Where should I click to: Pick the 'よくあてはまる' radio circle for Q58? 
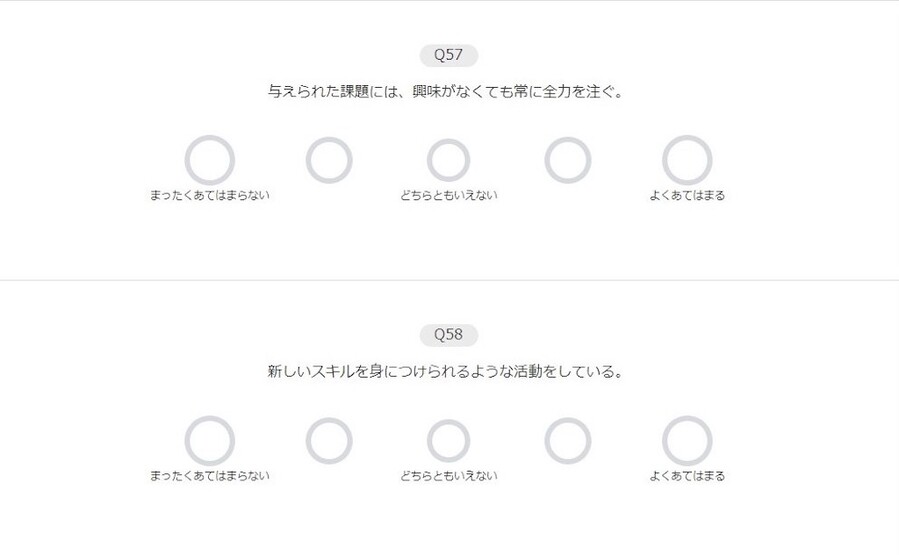click(x=687, y=441)
